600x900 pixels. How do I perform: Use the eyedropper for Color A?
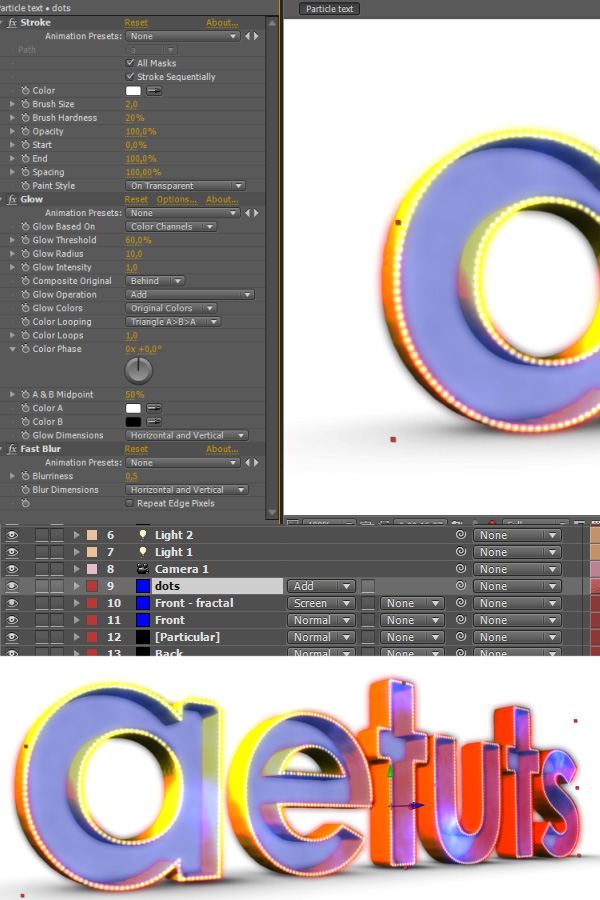[154, 408]
